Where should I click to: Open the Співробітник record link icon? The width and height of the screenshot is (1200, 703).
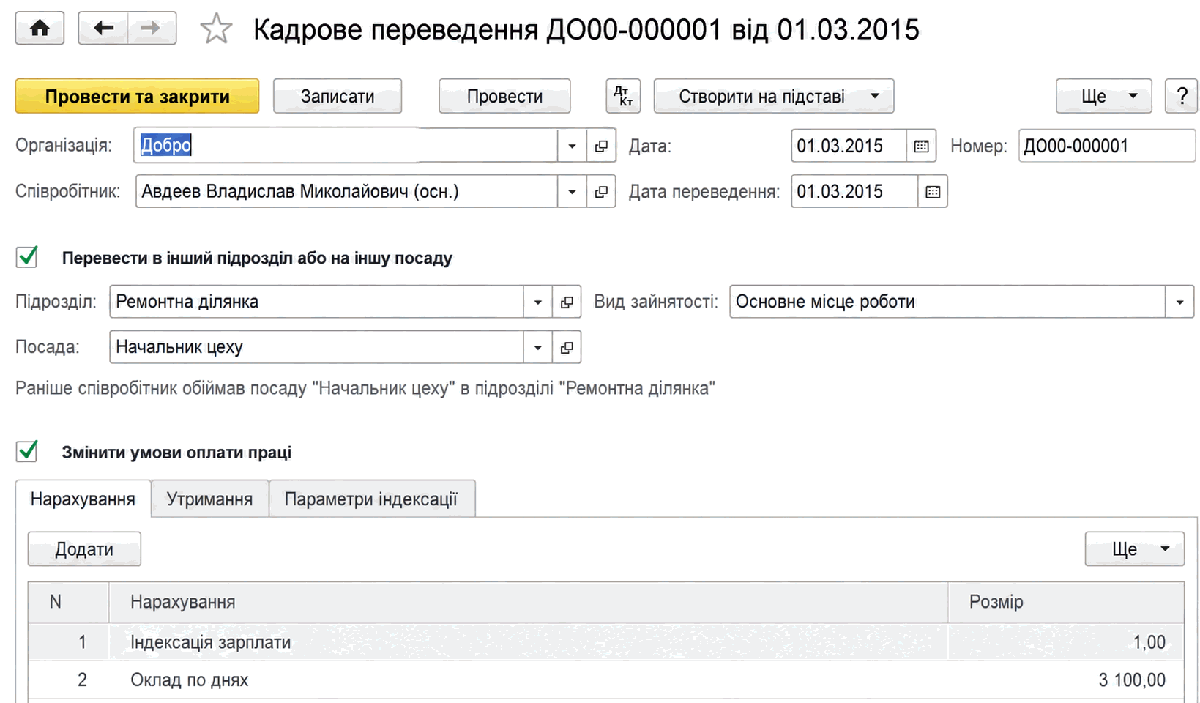pos(600,191)
